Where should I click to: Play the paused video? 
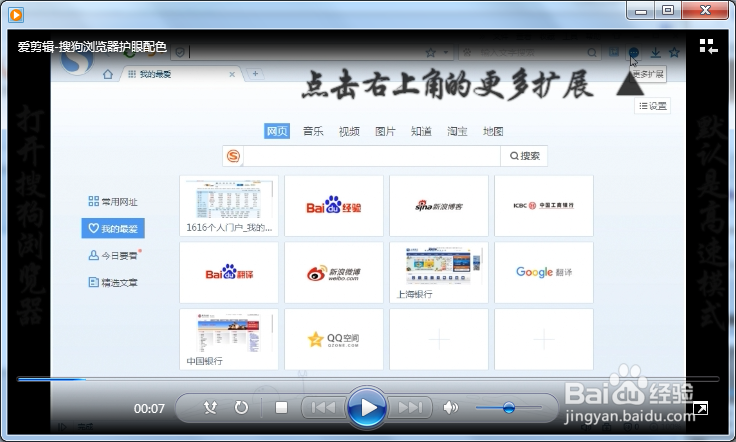point(367,408)
